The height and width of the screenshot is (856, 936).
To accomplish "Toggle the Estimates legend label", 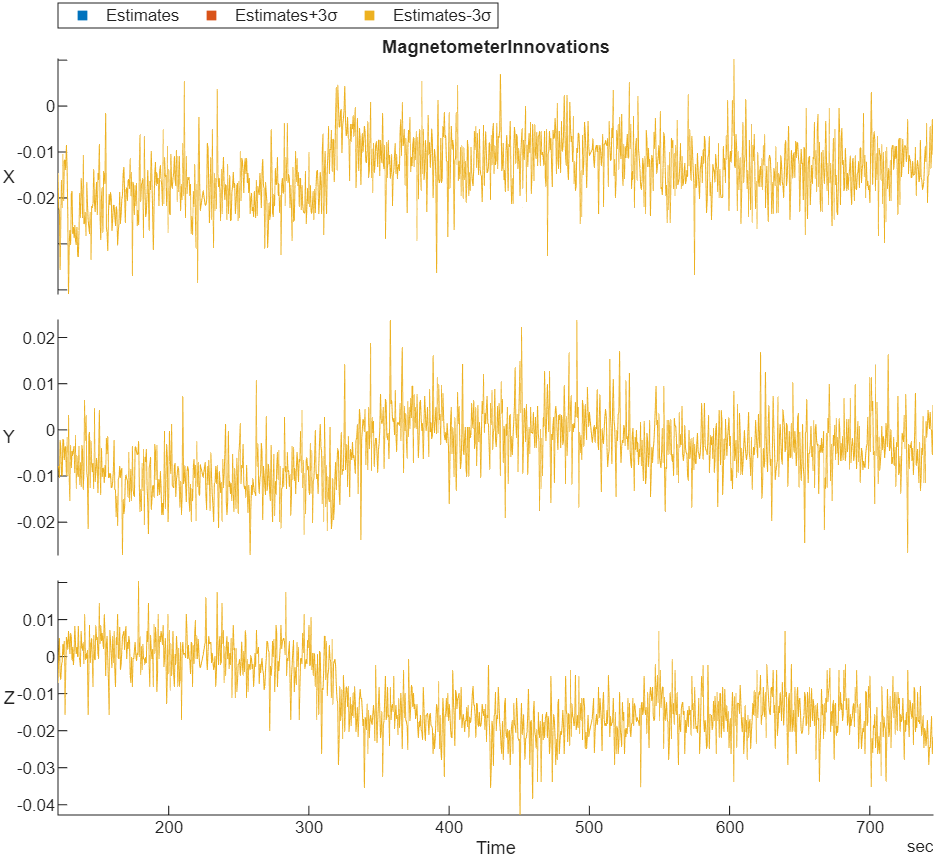I will 142,16.
